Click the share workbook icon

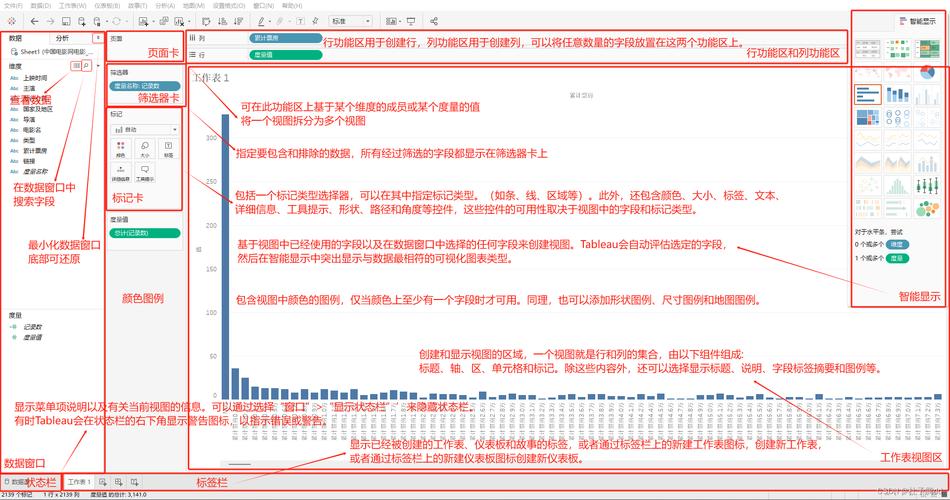tap(434, 21)
